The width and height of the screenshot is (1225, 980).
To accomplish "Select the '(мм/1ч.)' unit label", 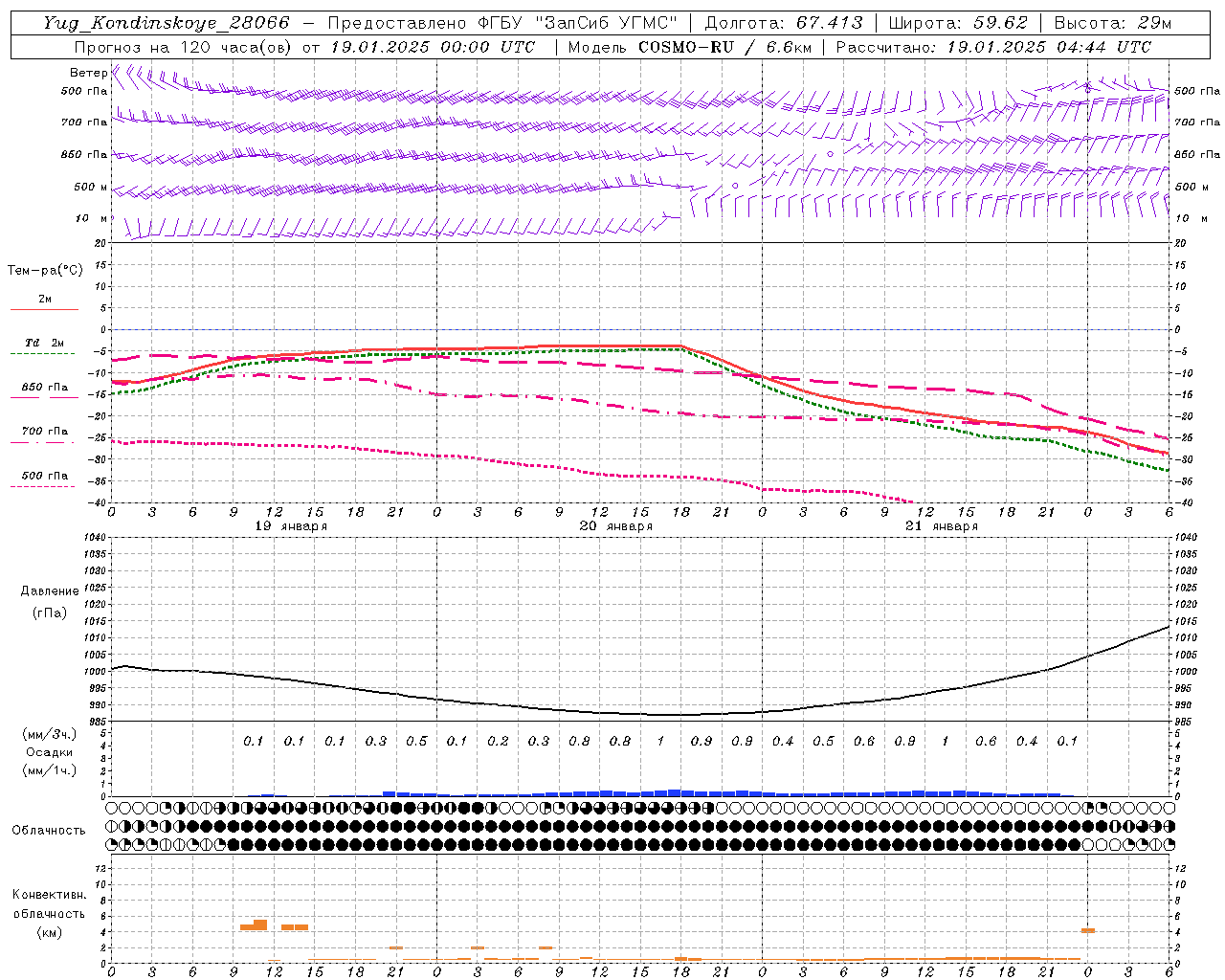I will pyautogui.click(x=50, y=770).
